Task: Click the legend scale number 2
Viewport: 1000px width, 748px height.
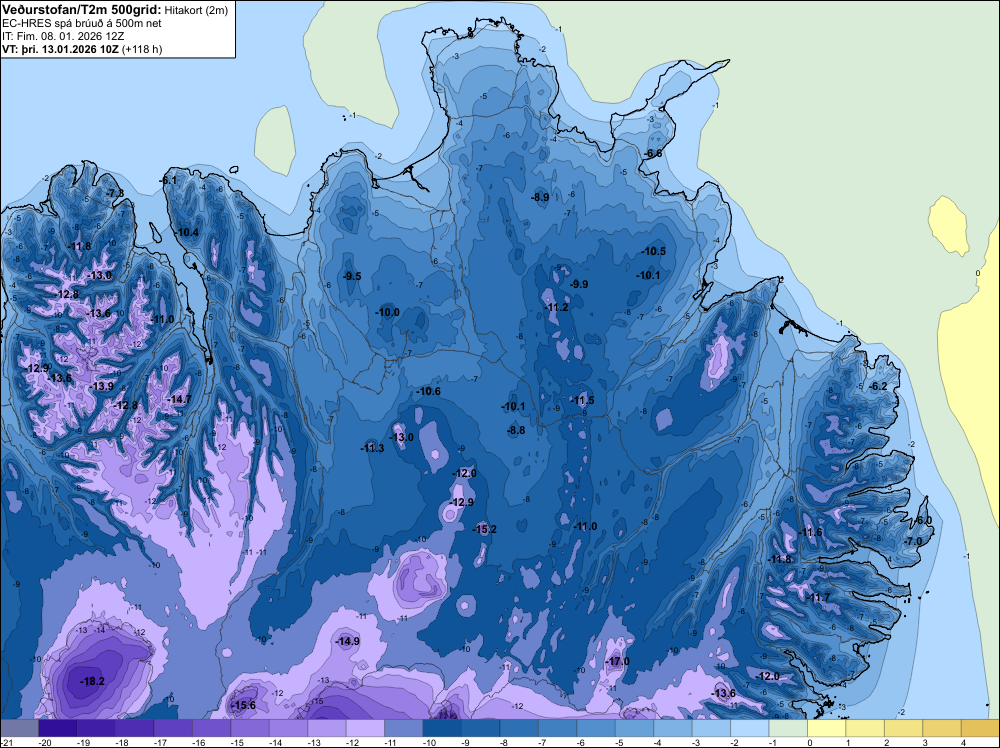Action: click(x=886, y=743)
